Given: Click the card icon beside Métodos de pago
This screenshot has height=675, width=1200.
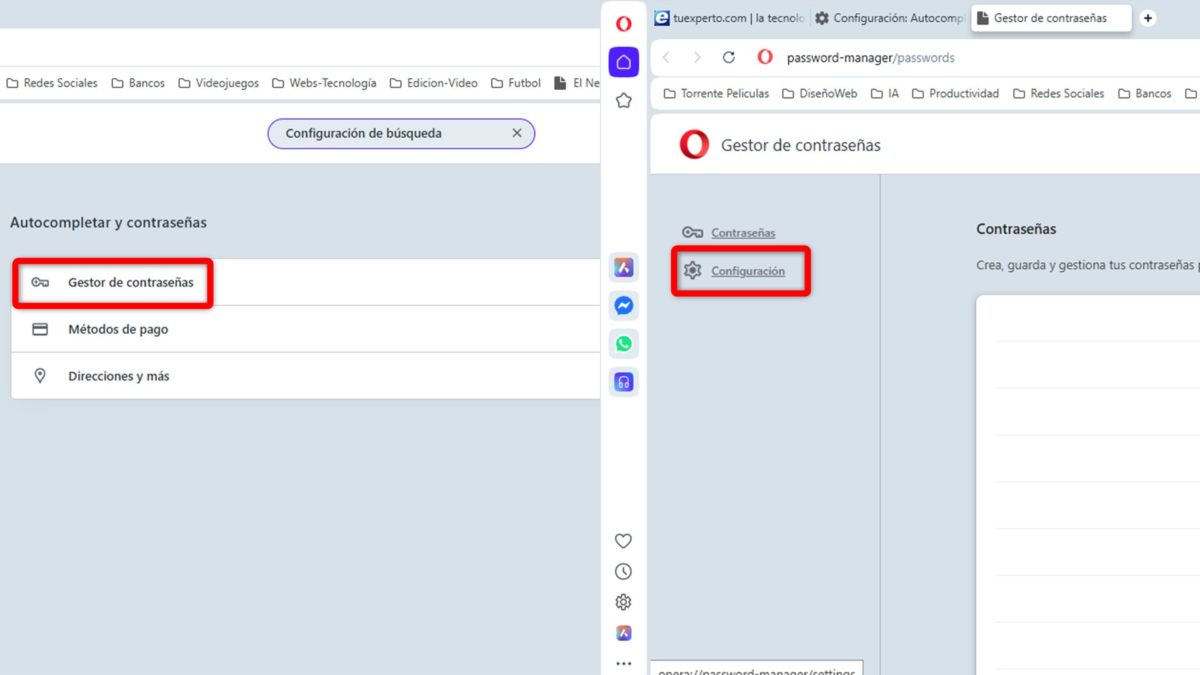Looking at the screenshot, I should pos(40,329).
